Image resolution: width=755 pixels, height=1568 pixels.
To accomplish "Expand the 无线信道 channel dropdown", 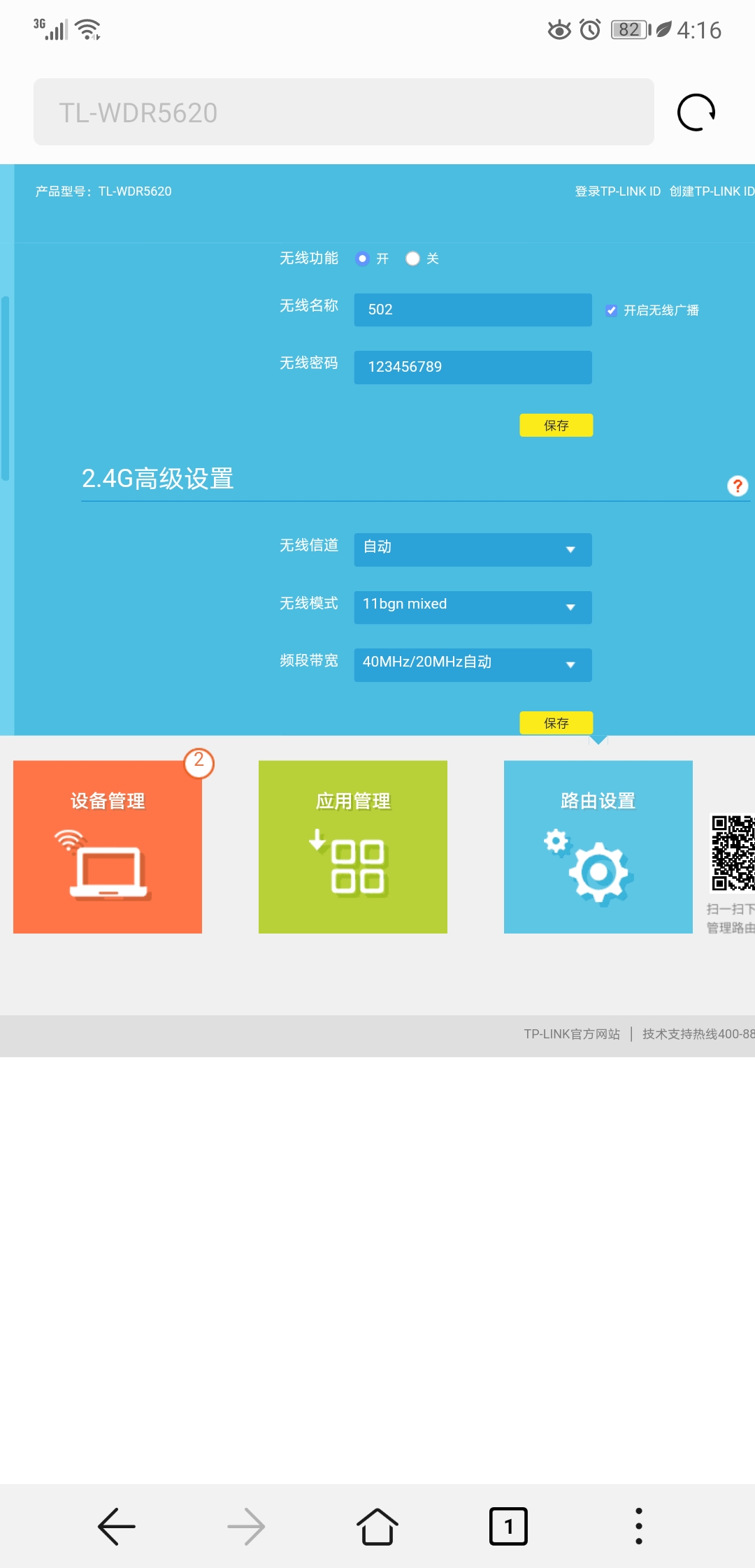I will [x=473, y=549].
